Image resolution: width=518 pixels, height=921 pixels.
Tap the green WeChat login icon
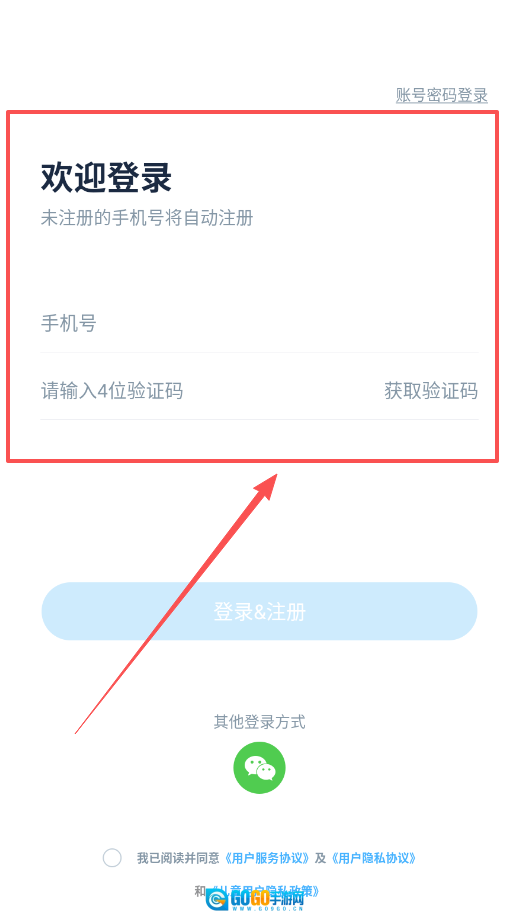pos(259,768)
